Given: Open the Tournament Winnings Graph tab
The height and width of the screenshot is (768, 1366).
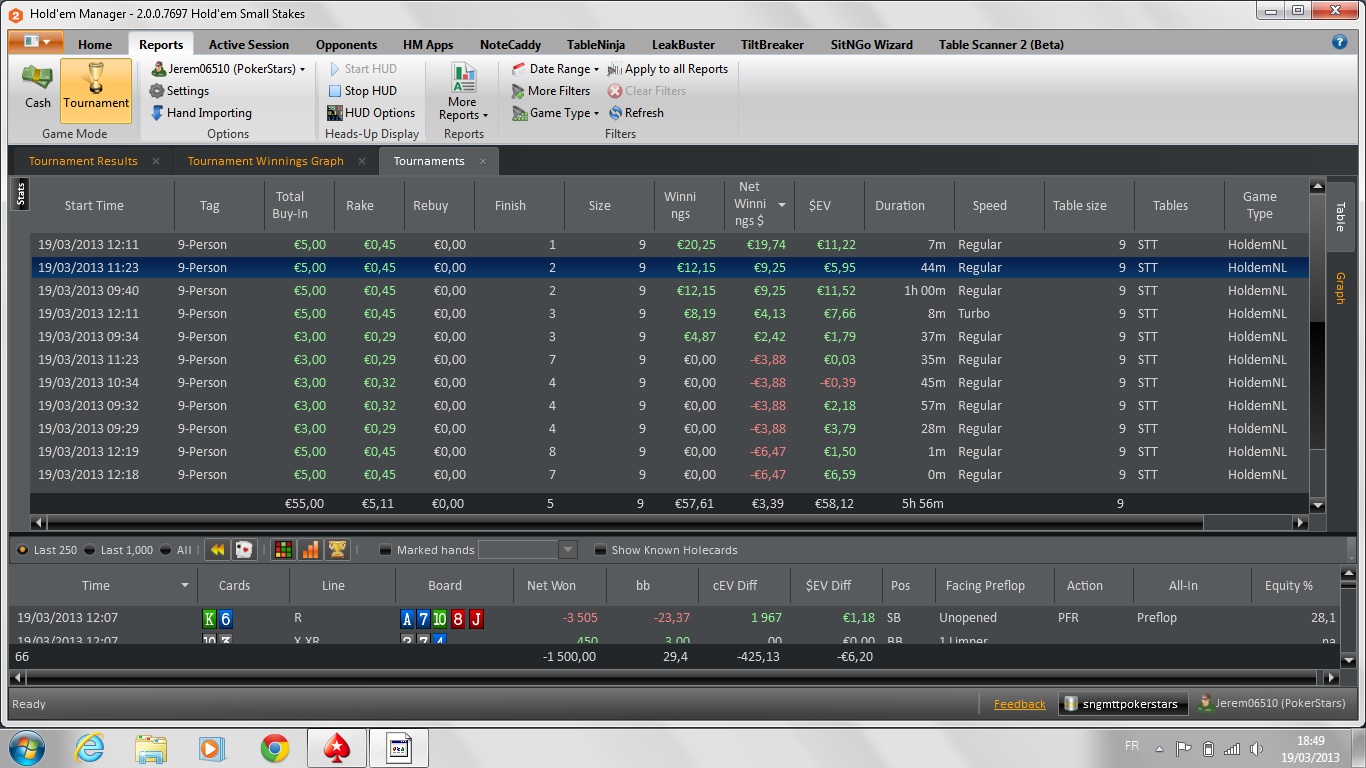Looking at the screenshot, I should [265, 161].
